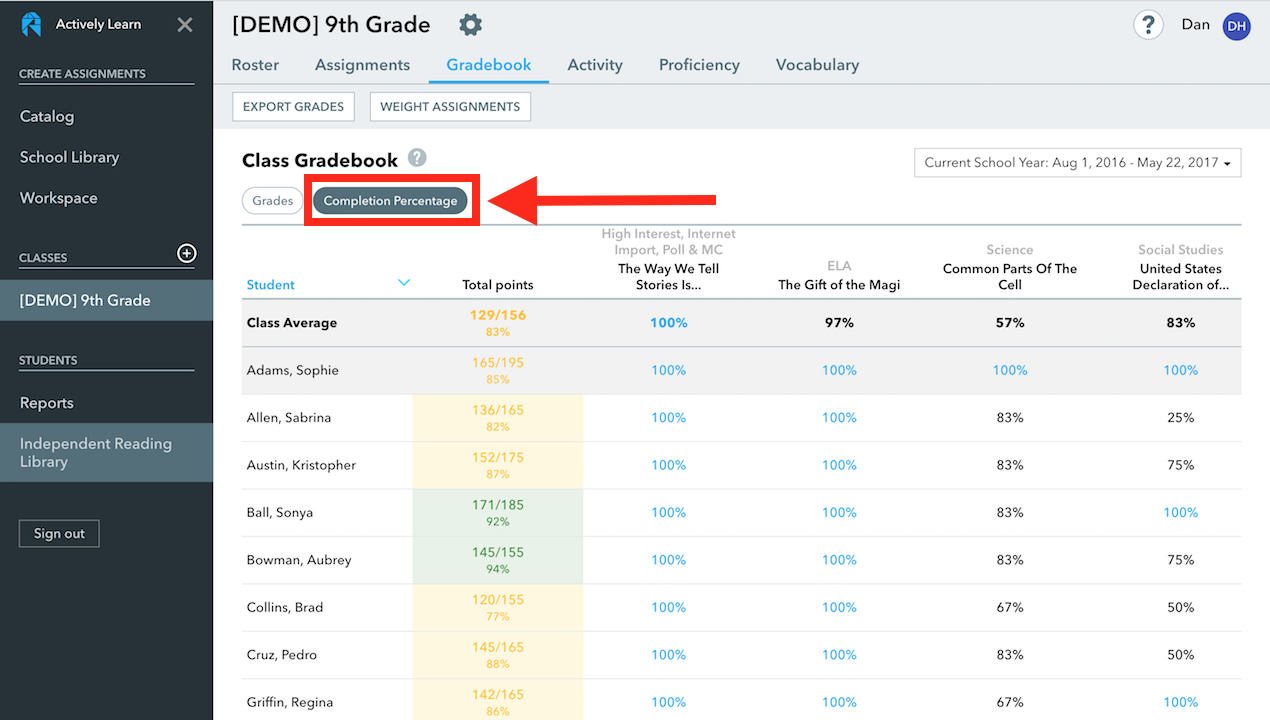The image size is (1270, 720).
Task: Click Brad Collins' 67% Science cell
Action: [1010, 608]
